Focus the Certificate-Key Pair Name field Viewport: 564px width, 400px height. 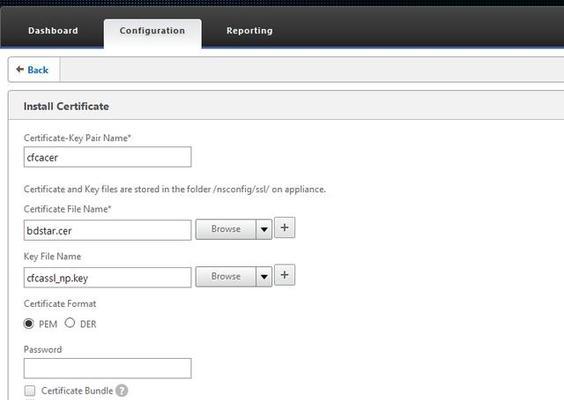108,157
